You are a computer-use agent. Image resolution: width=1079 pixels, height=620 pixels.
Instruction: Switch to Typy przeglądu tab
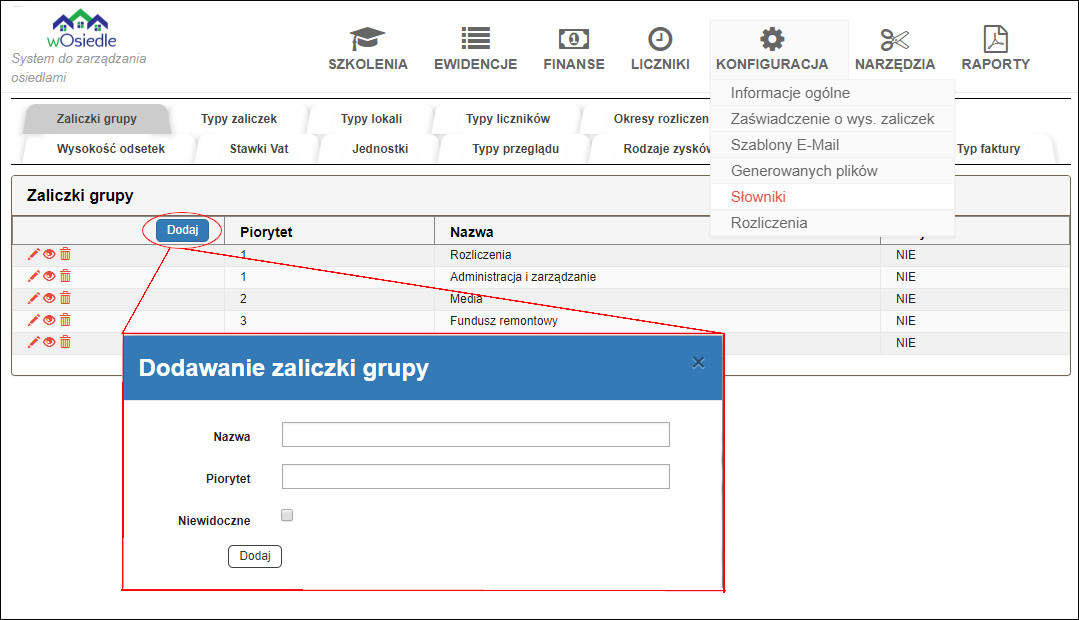[515, 149]
